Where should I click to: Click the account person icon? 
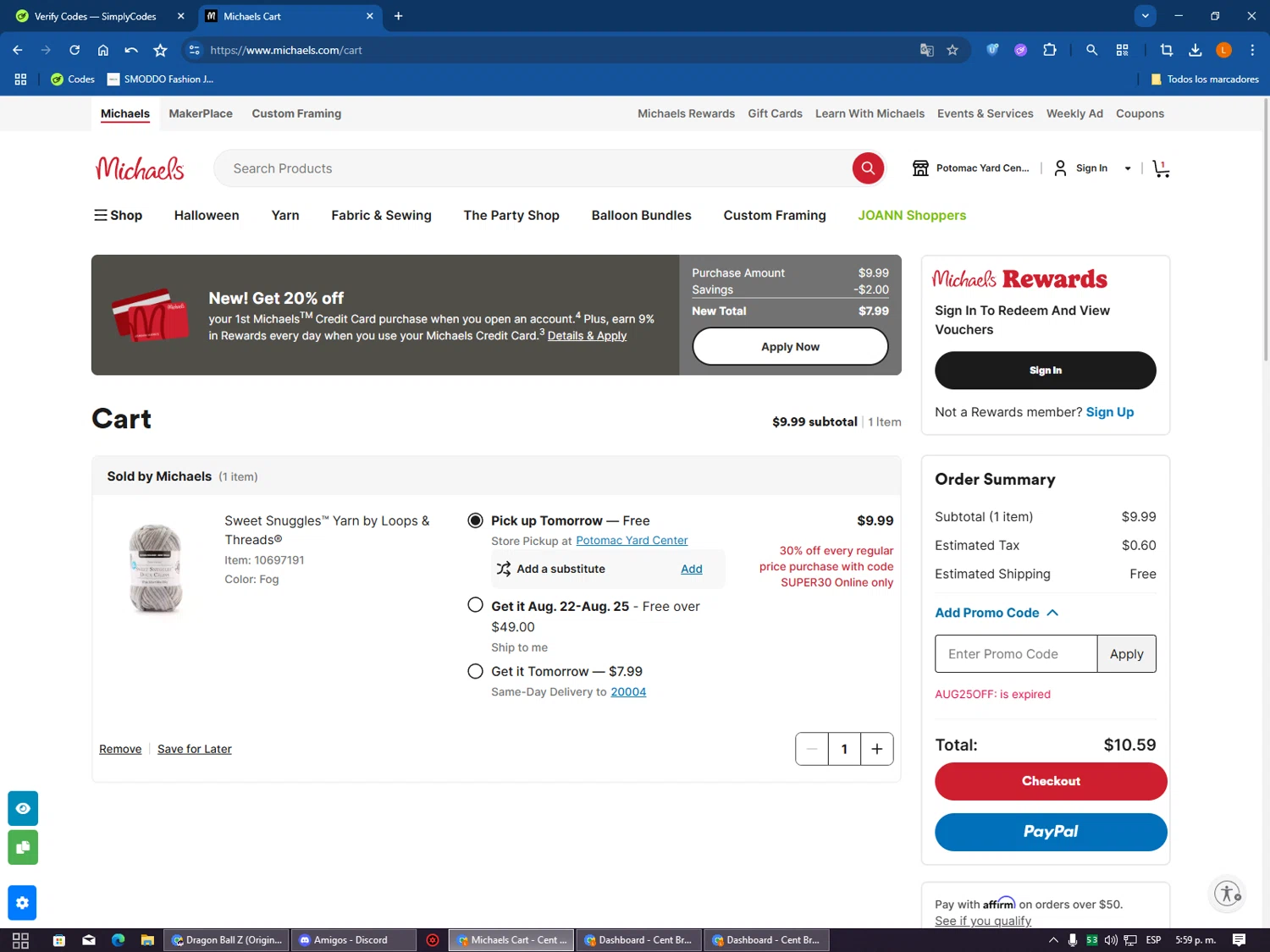[1060, 168]
